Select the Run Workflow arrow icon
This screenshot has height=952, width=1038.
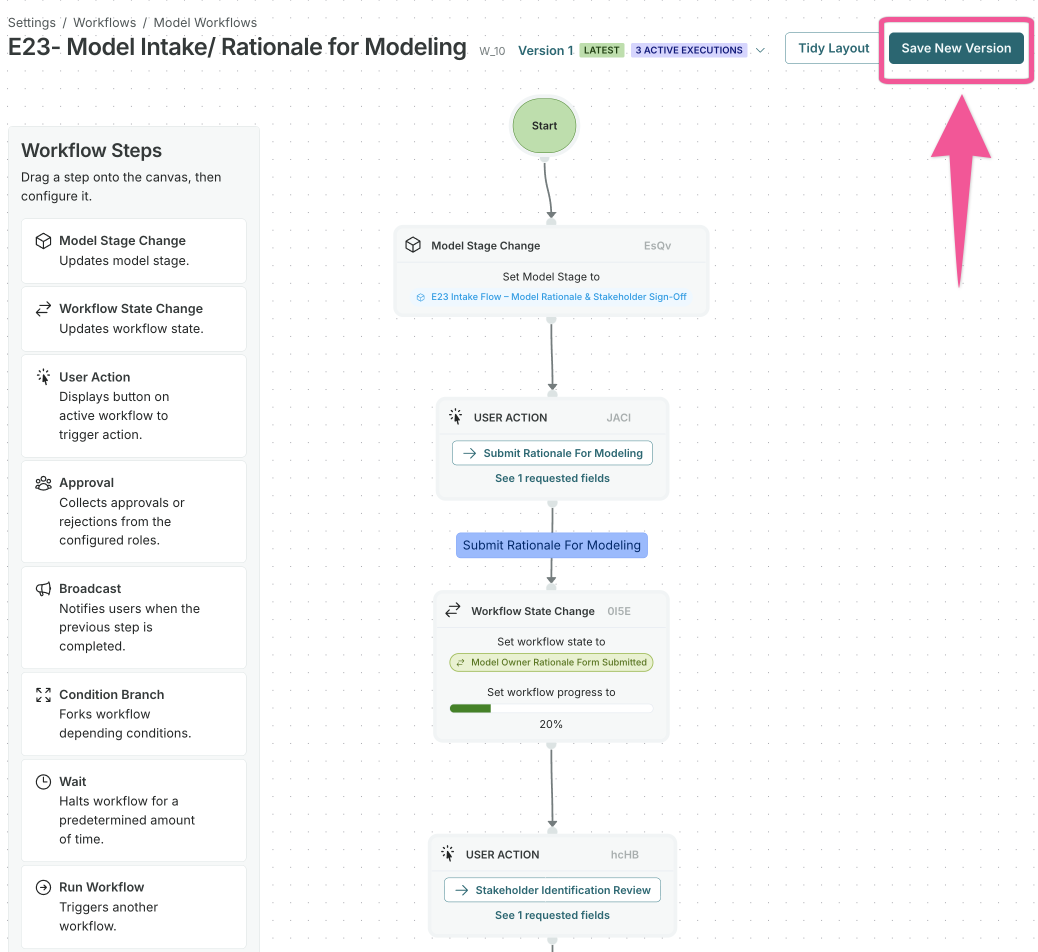point(43,887)
